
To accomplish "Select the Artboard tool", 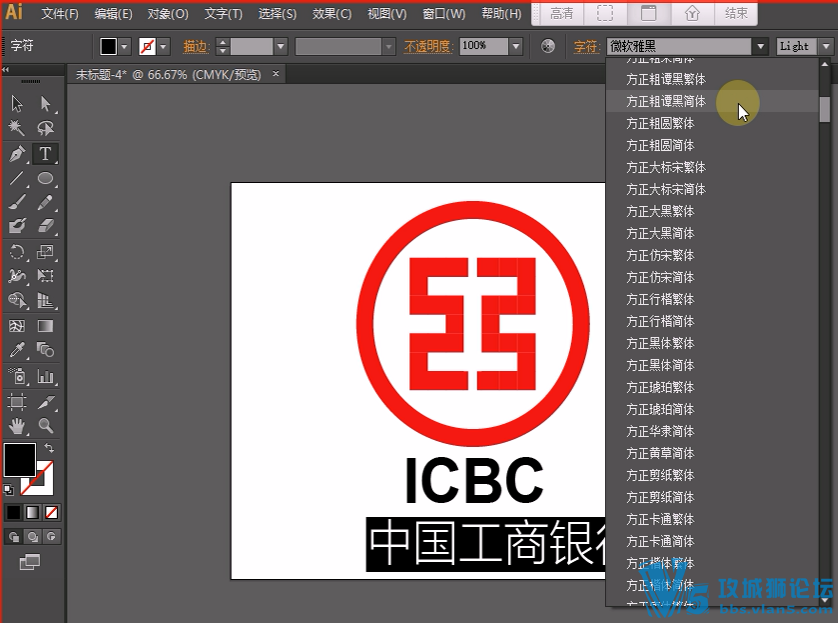I will 17,402.
